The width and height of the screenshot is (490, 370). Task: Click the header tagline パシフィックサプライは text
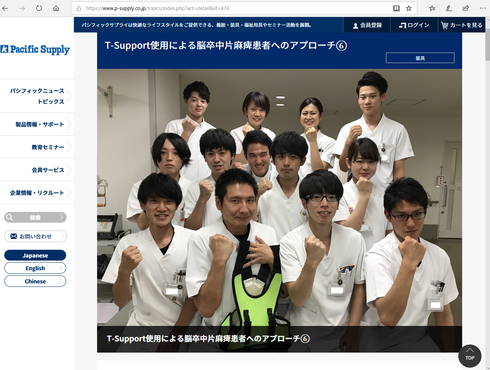(x=197, y=25)
